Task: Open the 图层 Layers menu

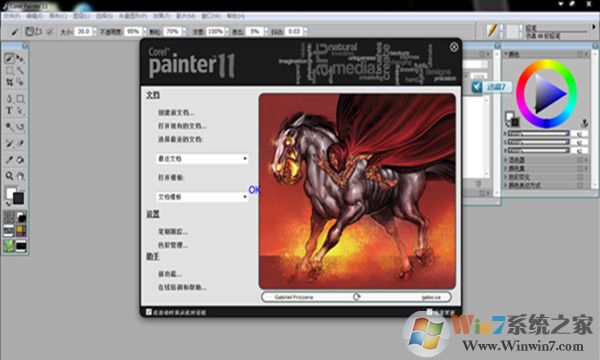Action: coord(81,16)
